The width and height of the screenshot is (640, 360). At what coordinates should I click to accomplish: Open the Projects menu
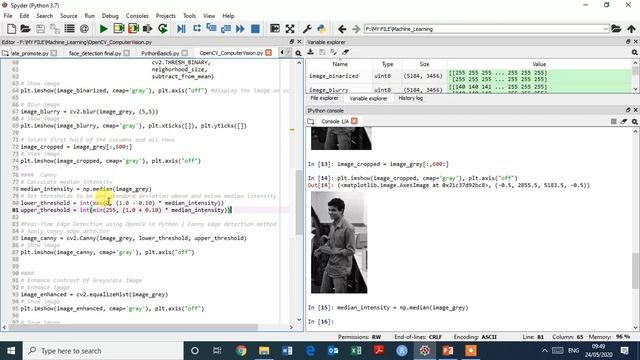coord(166,16)
